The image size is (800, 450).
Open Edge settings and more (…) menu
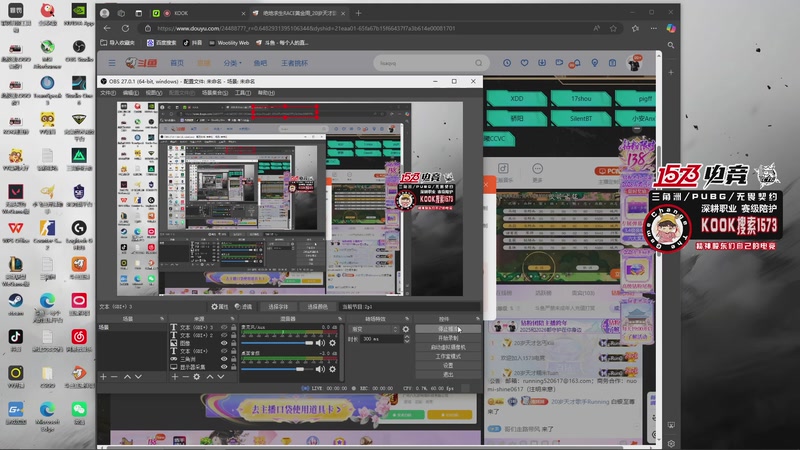tap(654, 29)
